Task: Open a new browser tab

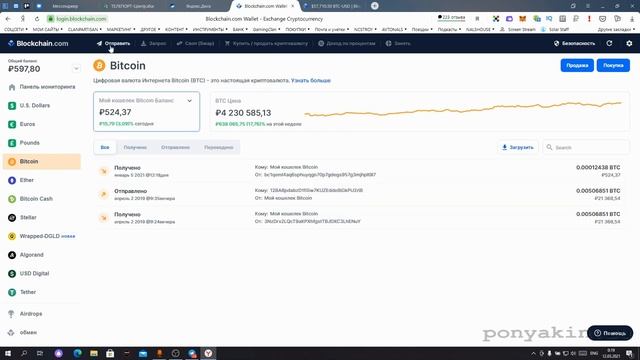Action: [375, 6]
